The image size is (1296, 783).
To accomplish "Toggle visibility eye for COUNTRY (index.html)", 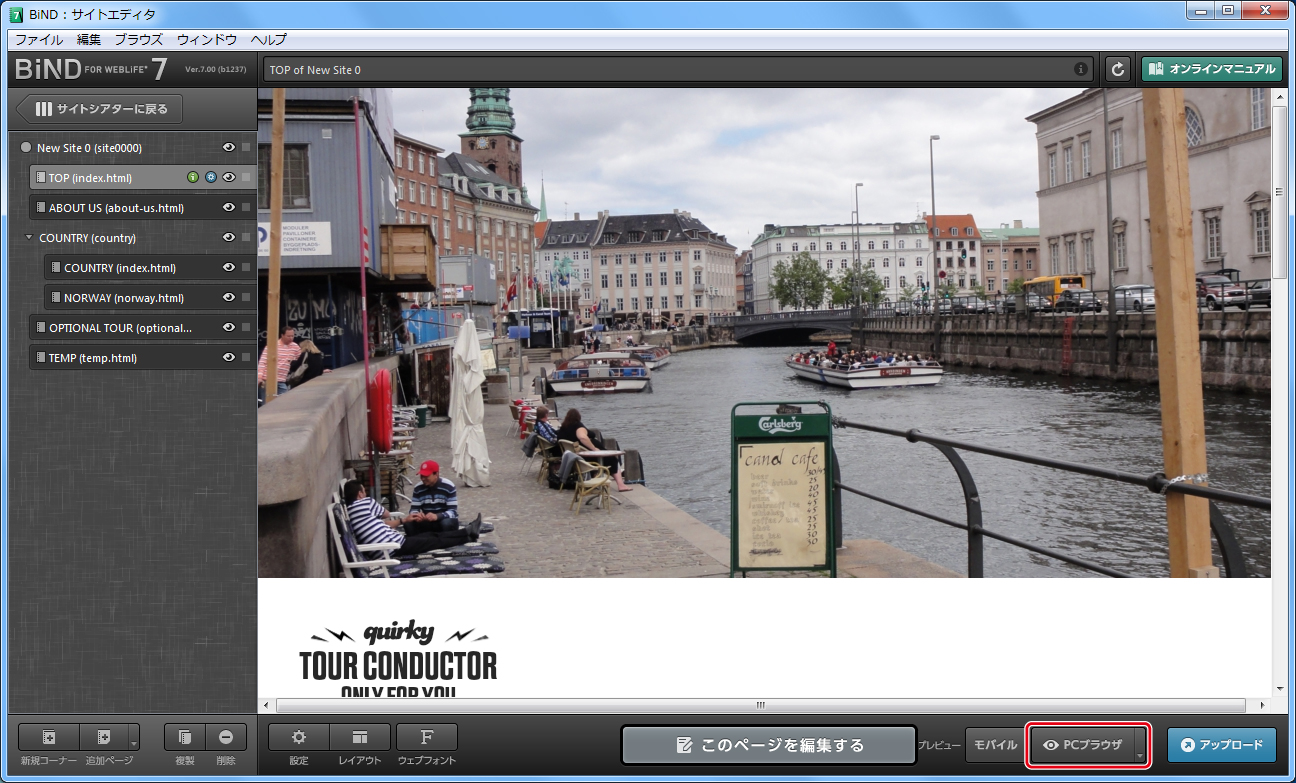I will 229,268.
